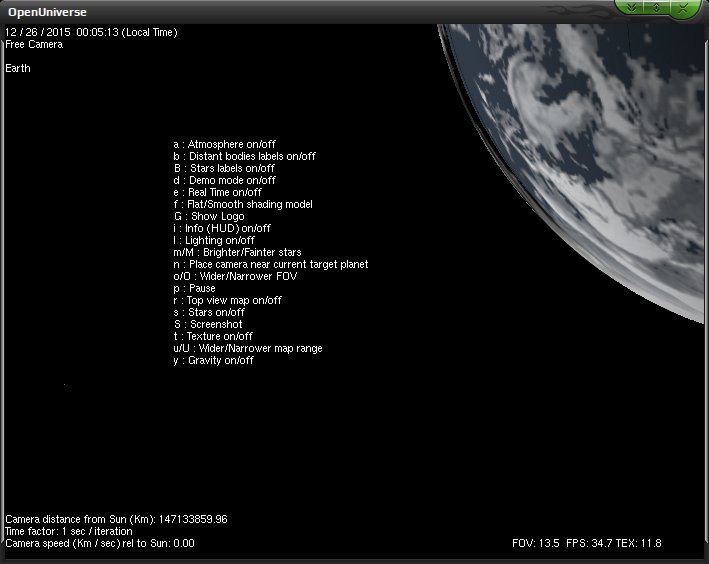Click the 'TEX: 11.8' status value
709x564 pixels.
pos(638,543)
